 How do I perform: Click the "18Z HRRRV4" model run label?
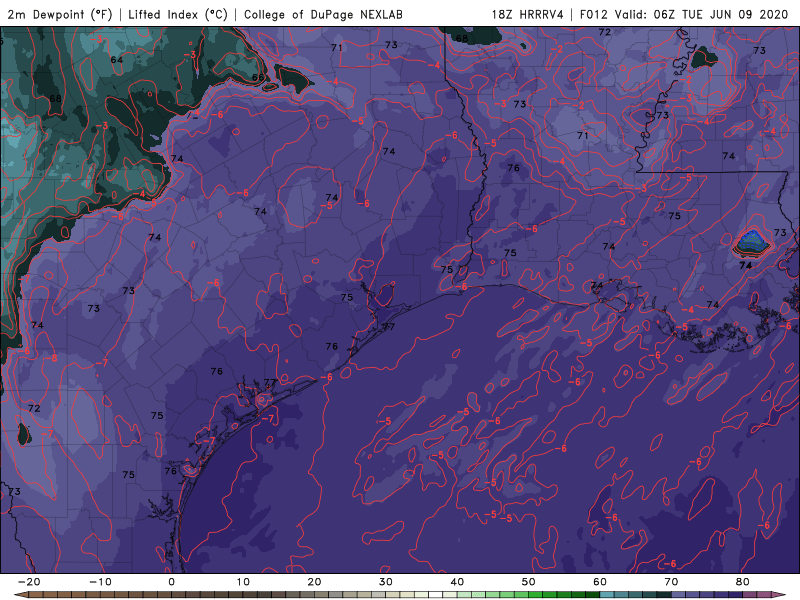527,14
